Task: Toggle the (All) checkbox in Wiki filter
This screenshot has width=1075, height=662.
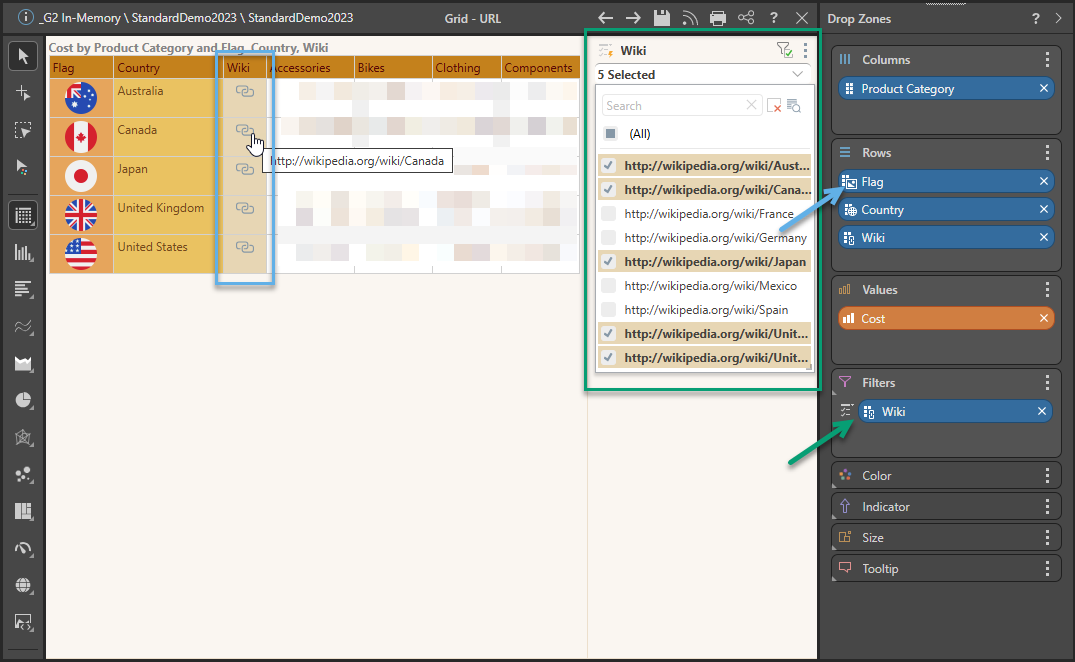Action: pos(610,134)
